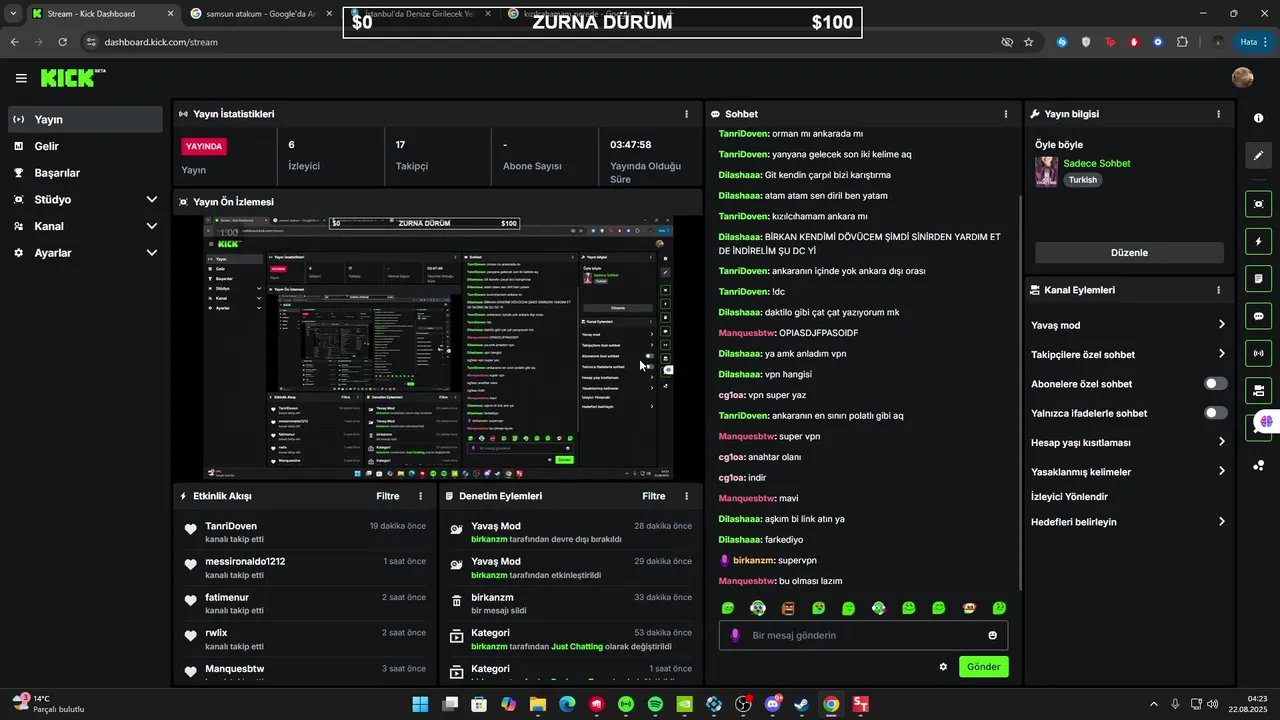Click the TanriDoven follow event row
The width and height of the screenshot is (1280, 720).
(305, 532)
